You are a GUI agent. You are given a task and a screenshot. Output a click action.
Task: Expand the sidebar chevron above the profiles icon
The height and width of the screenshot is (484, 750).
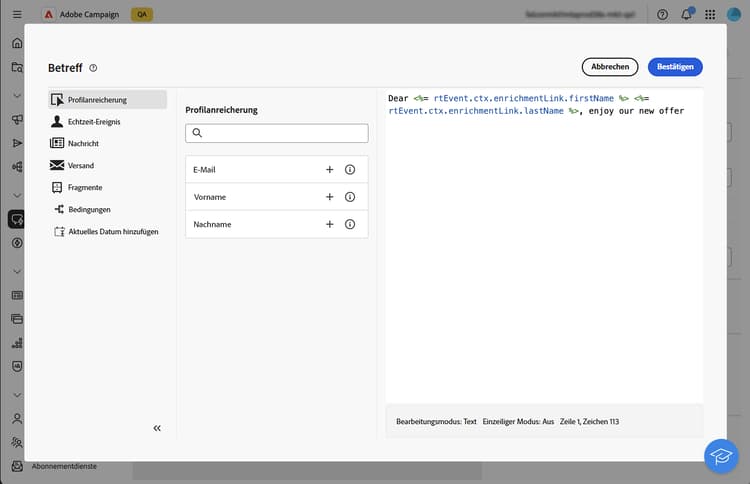[x=17, y=395]
